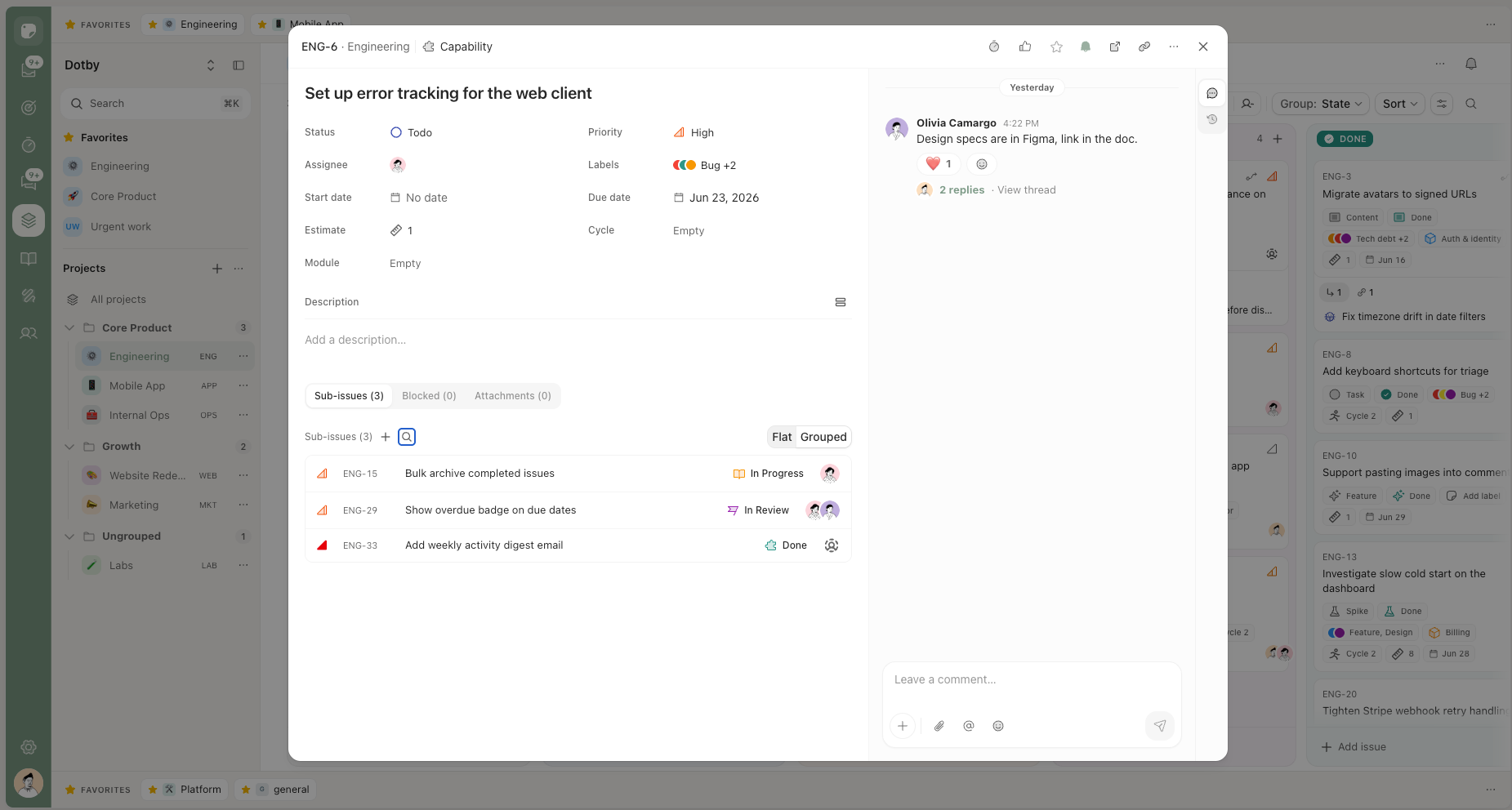Change the High priority dropdown
This screenshot has height=810, width=1512.
(x=694, y=132)
